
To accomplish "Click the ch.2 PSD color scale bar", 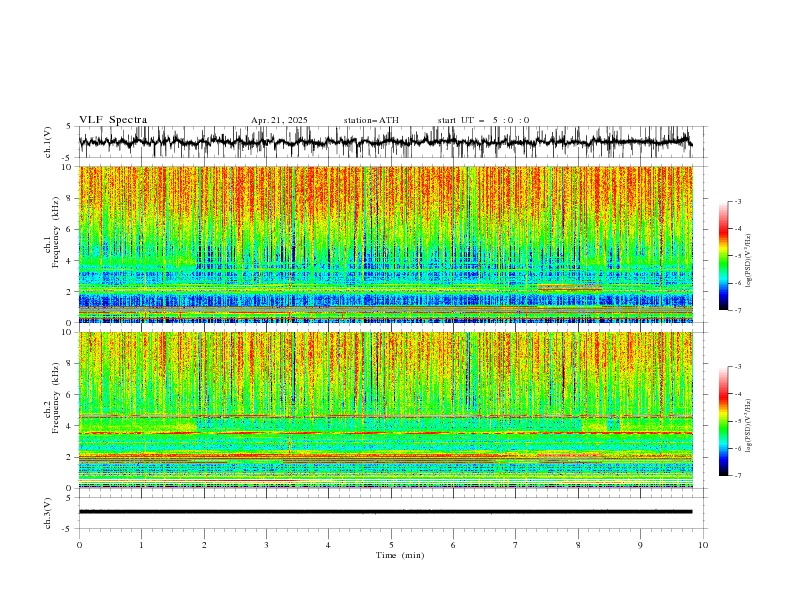I will (x=723, y=421).
